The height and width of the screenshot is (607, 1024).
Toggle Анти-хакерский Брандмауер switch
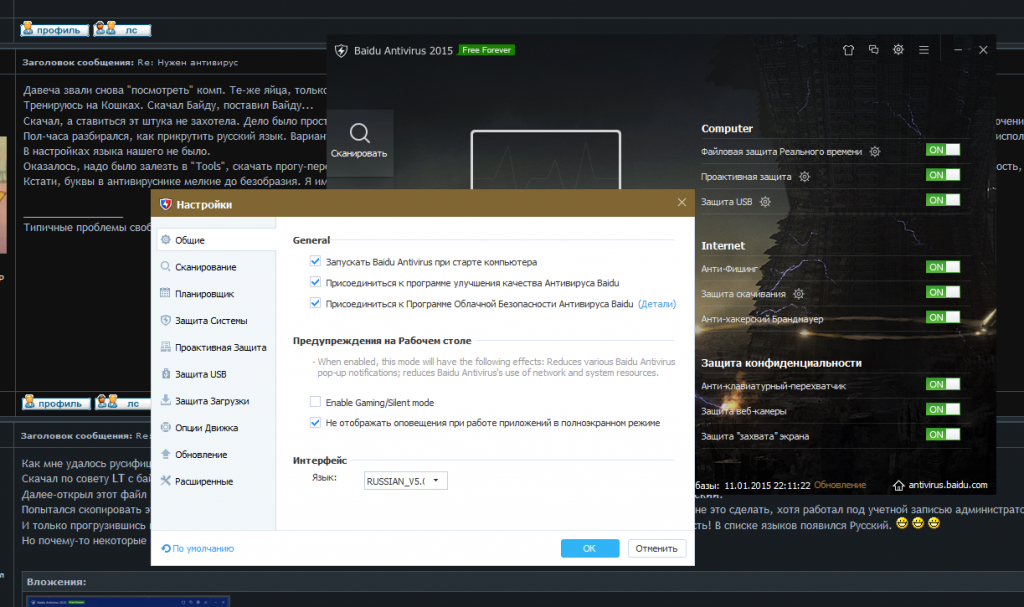pos(943,318)
